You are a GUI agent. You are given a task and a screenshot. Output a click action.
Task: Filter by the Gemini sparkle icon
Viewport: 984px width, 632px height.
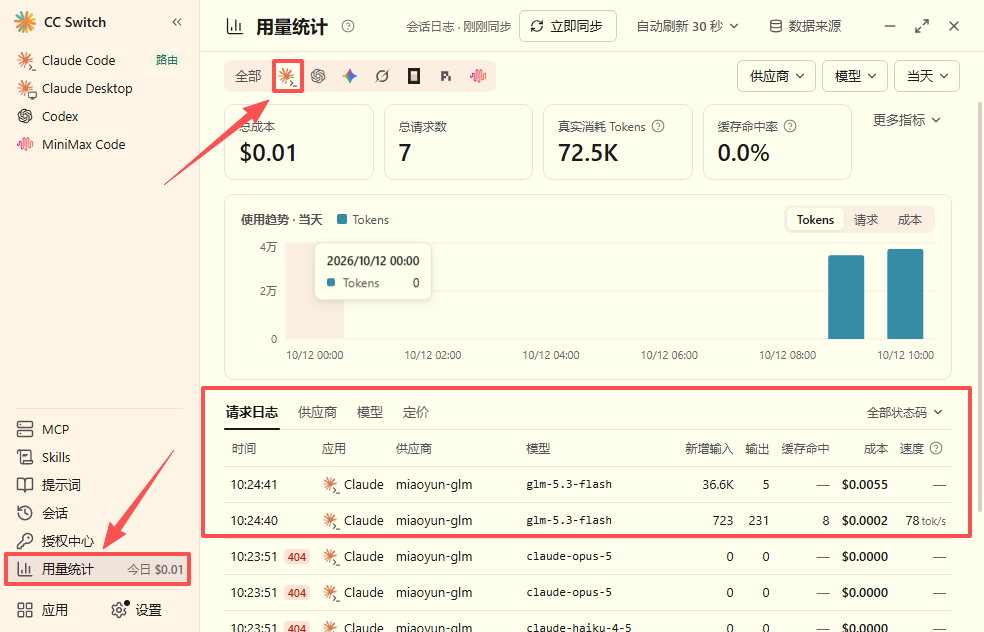click(350, 77)
